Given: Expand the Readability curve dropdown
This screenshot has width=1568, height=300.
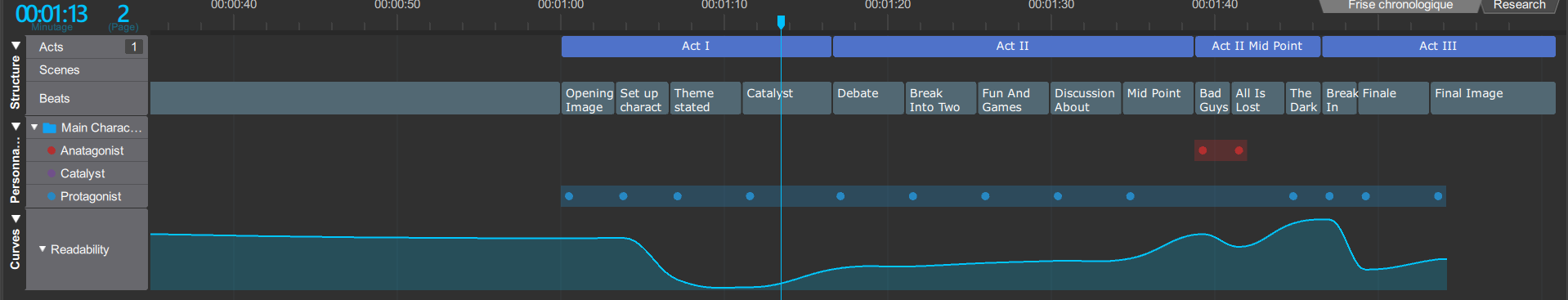Looking at the screenshot, I should [43, 249].
